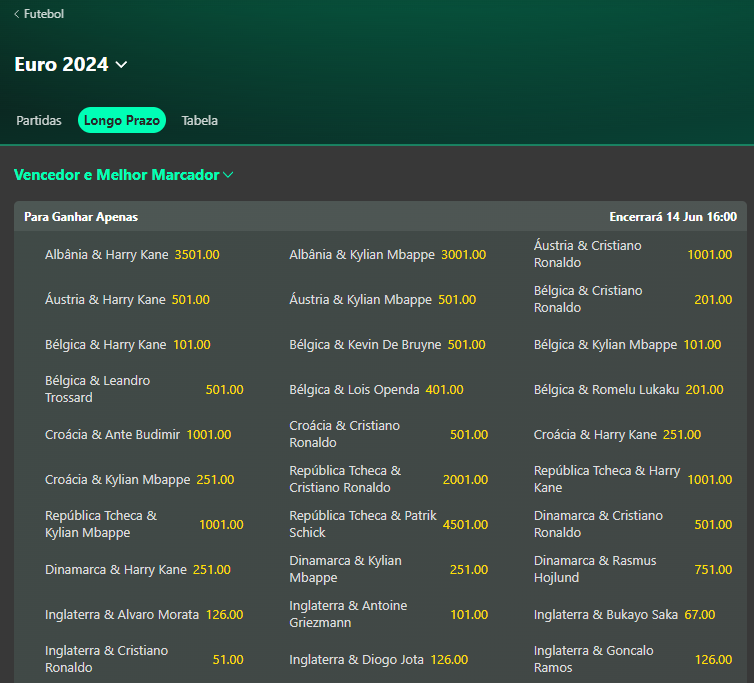The height and width of the screenshot is (683, 754).
Task: Select Inglaterra & Diogo Jota odds 126.00
Action: pos(449,660)
